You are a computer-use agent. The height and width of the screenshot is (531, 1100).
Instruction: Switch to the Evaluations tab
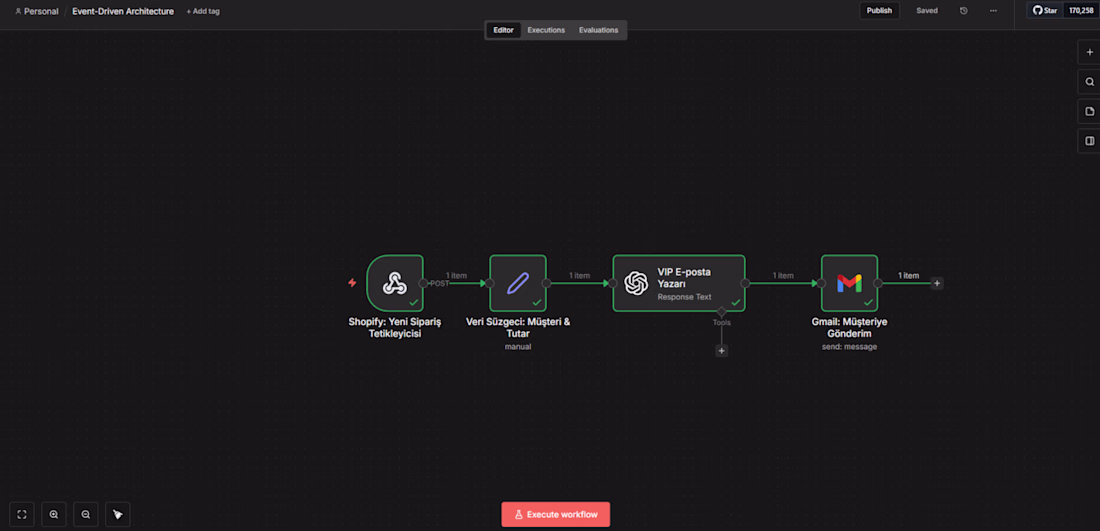598,30
